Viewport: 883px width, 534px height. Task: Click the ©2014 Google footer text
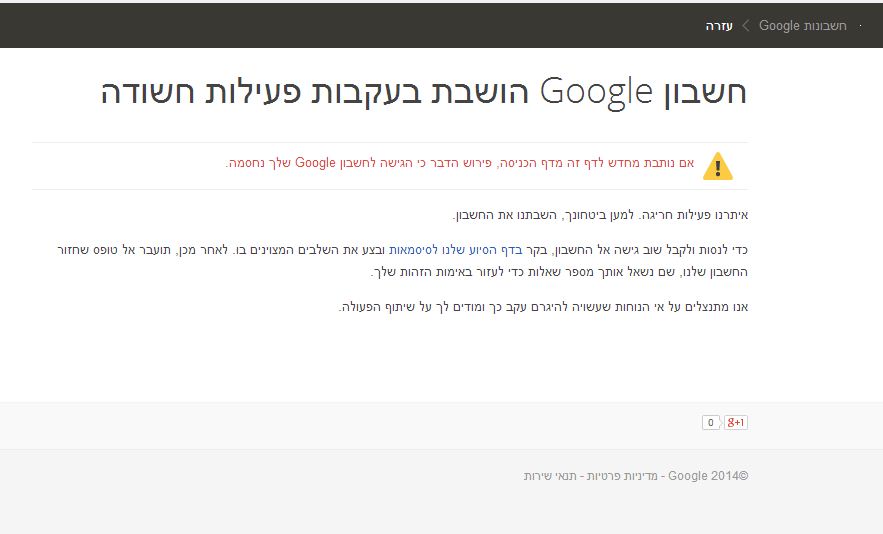[x=708, y=476]
